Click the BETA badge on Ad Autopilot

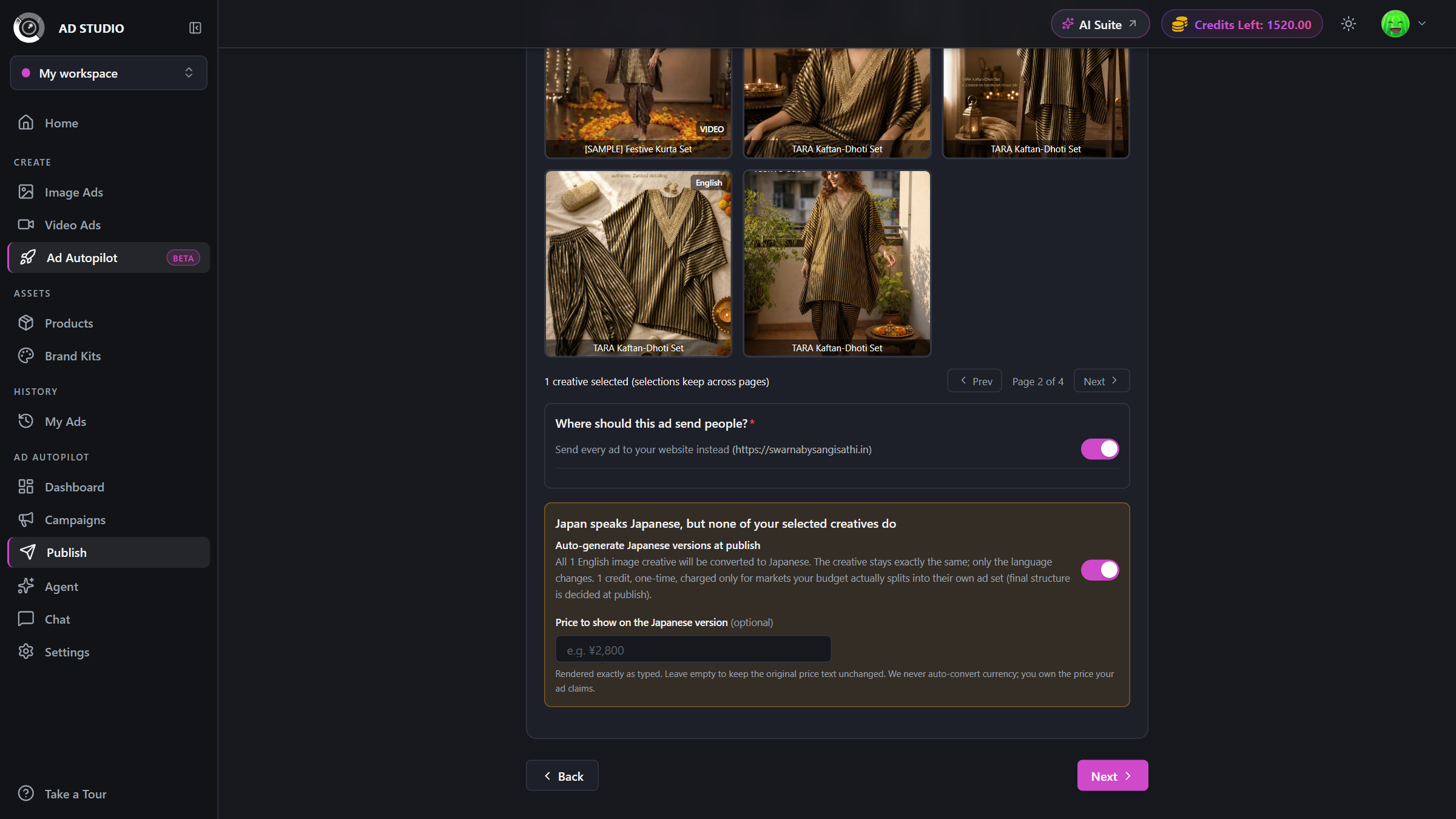click(183, 258)
